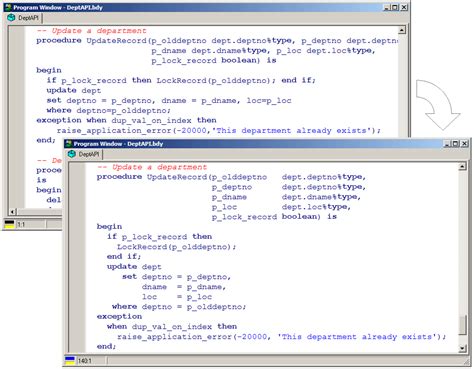
Task: Click the 'p_deptno dept.deptno%type,' line in front window
Action: point(289,187)
